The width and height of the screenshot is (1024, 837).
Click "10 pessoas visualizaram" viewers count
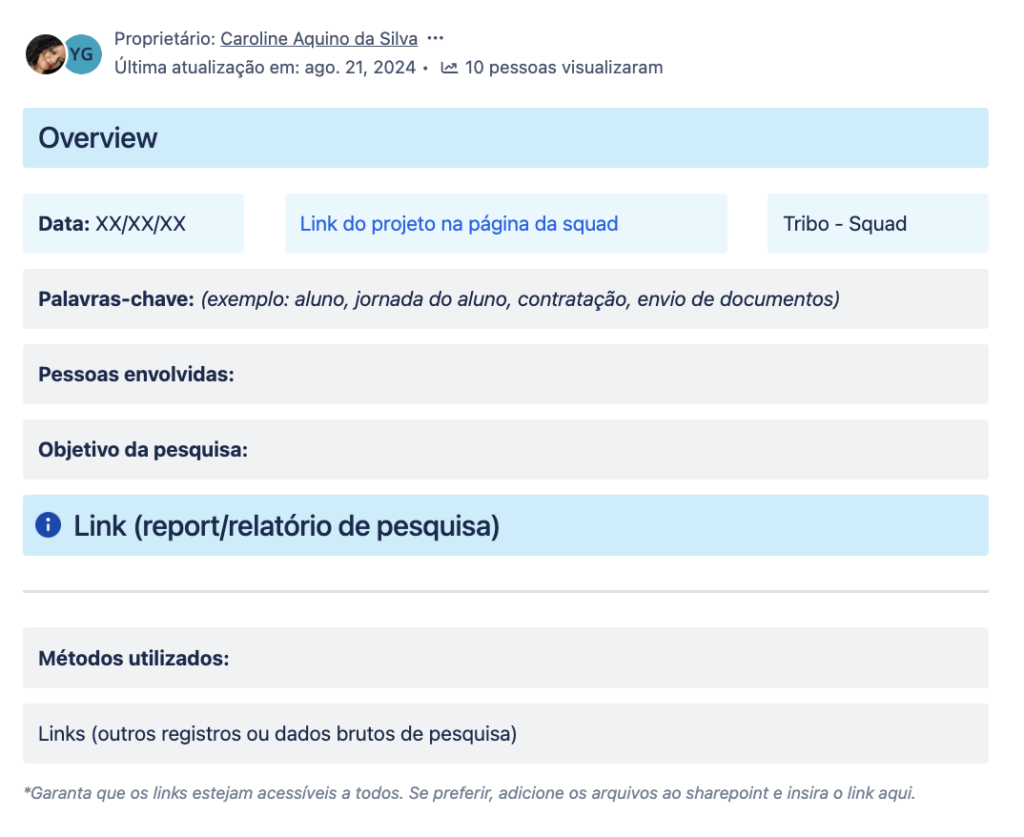pyautogui.click(x=563, y=68)
